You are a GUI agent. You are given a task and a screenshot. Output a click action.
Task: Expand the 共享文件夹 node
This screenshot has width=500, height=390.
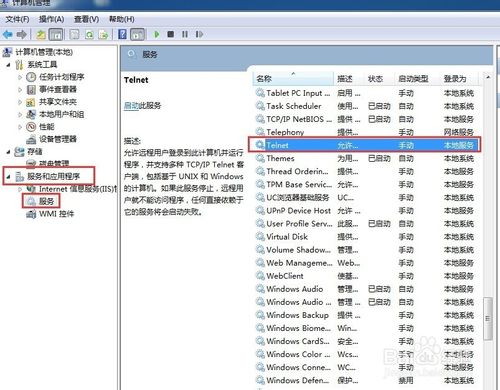[20, 102]
